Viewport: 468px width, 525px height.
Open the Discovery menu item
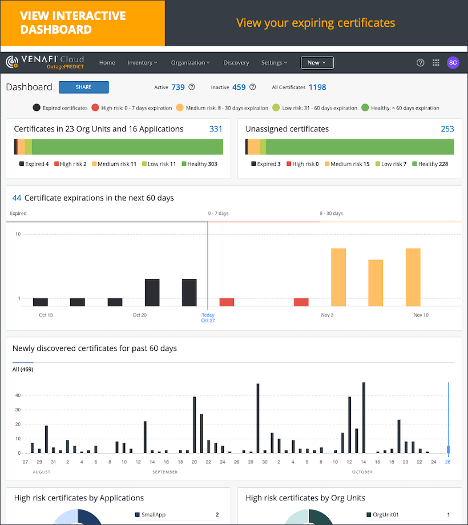(236, 63)
